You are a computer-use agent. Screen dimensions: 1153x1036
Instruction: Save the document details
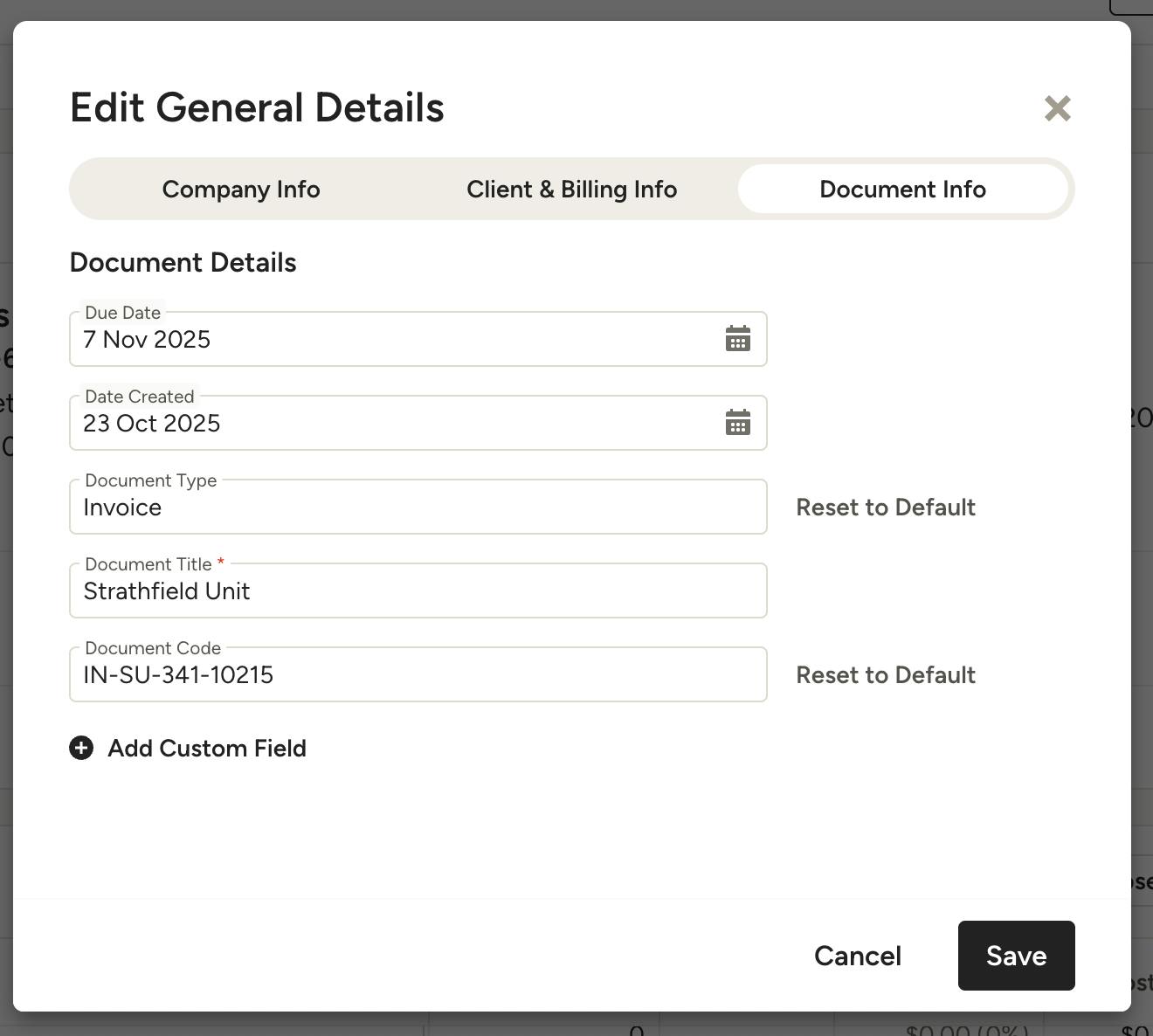pos(1017,956)
